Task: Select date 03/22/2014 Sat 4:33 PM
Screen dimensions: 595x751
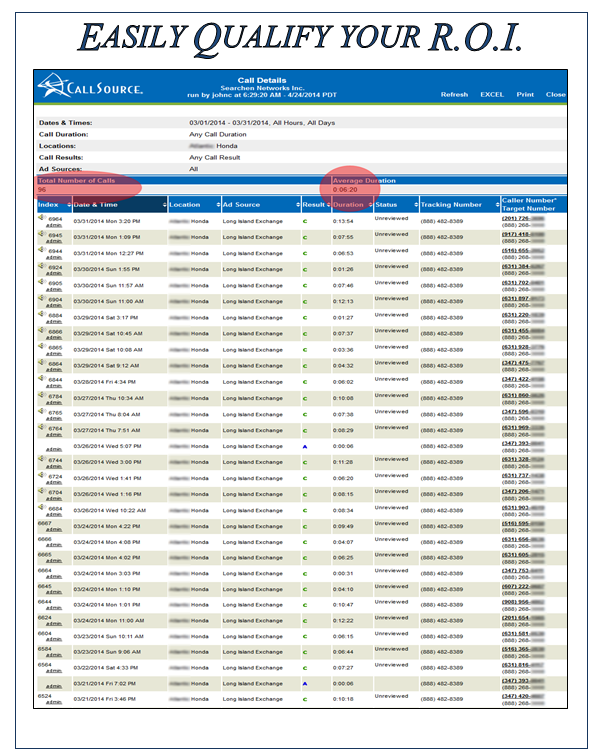Action: pos(105,668)
